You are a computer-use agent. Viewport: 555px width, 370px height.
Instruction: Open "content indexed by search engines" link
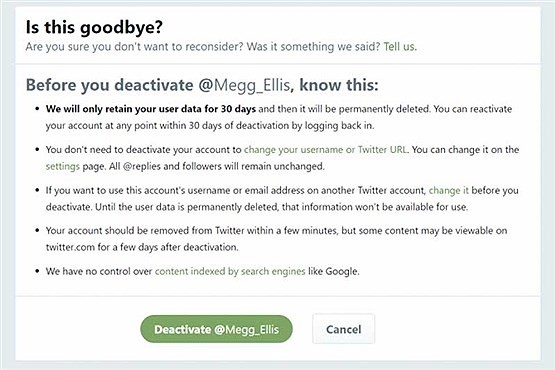(230, 271)
